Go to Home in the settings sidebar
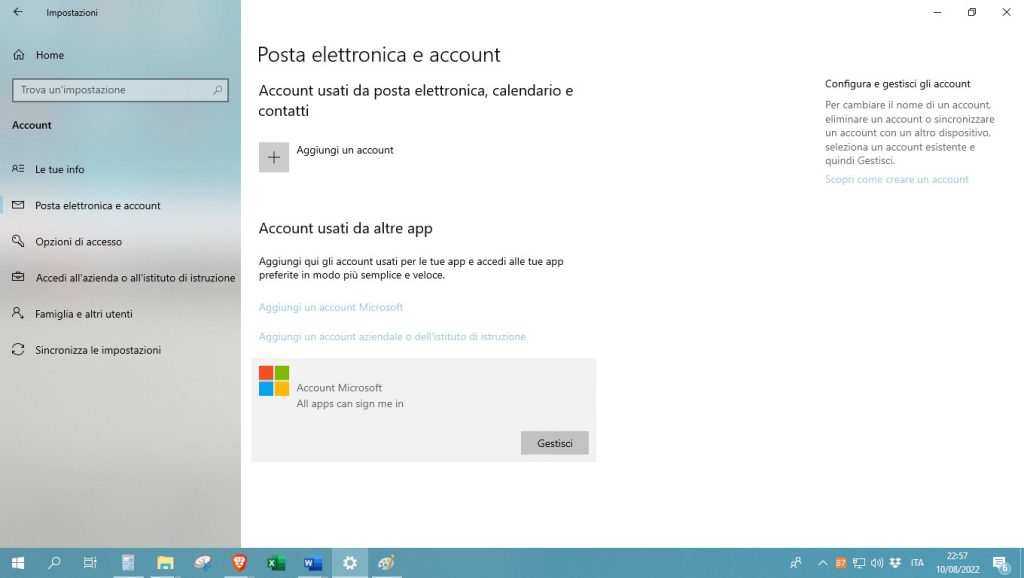The height and width of the screenshot is (578, 1024). [49, 55]
